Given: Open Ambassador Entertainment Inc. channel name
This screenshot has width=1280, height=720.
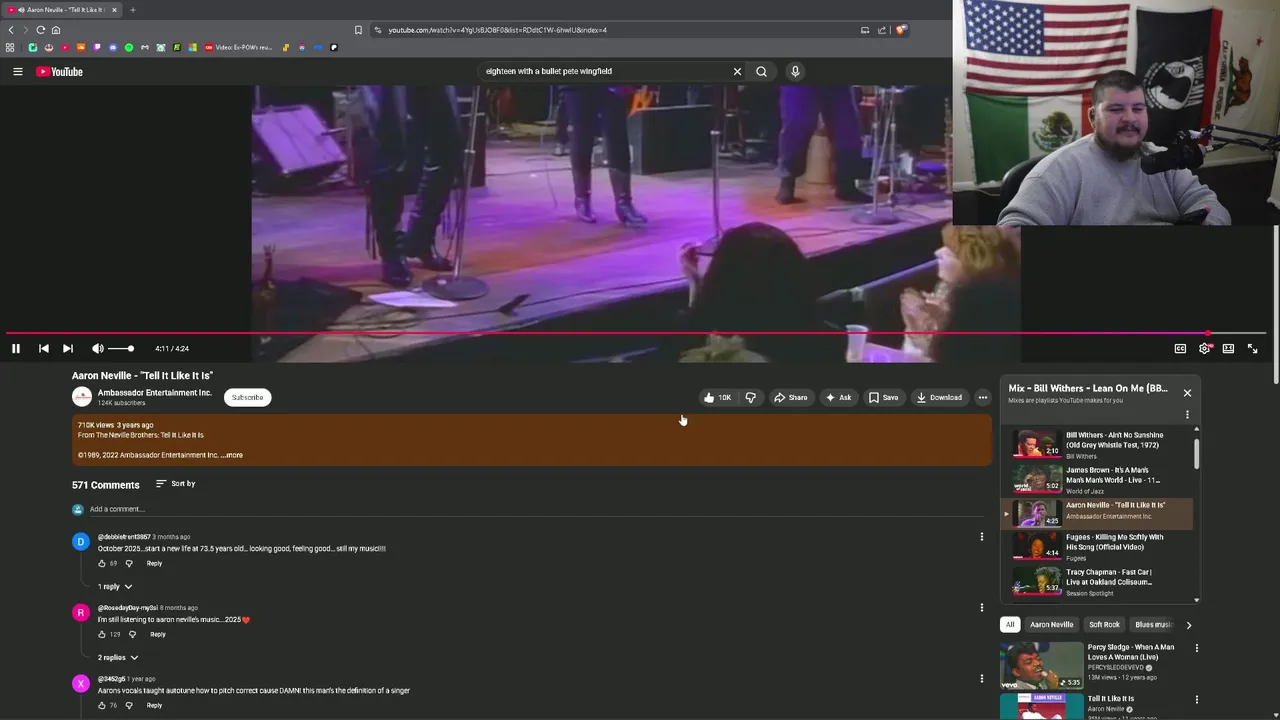Looking at the screenshot, I should (154, 393).
